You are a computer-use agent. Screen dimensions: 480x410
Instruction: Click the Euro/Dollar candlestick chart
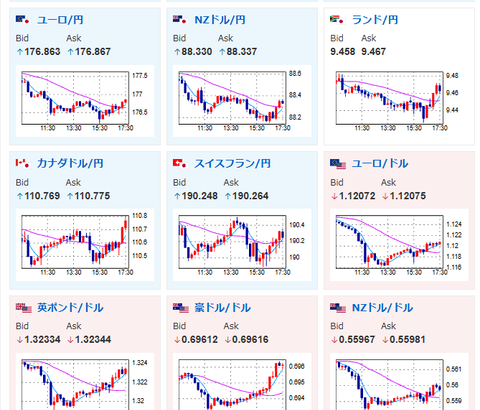pyautogui.click(x=399, y=245)
